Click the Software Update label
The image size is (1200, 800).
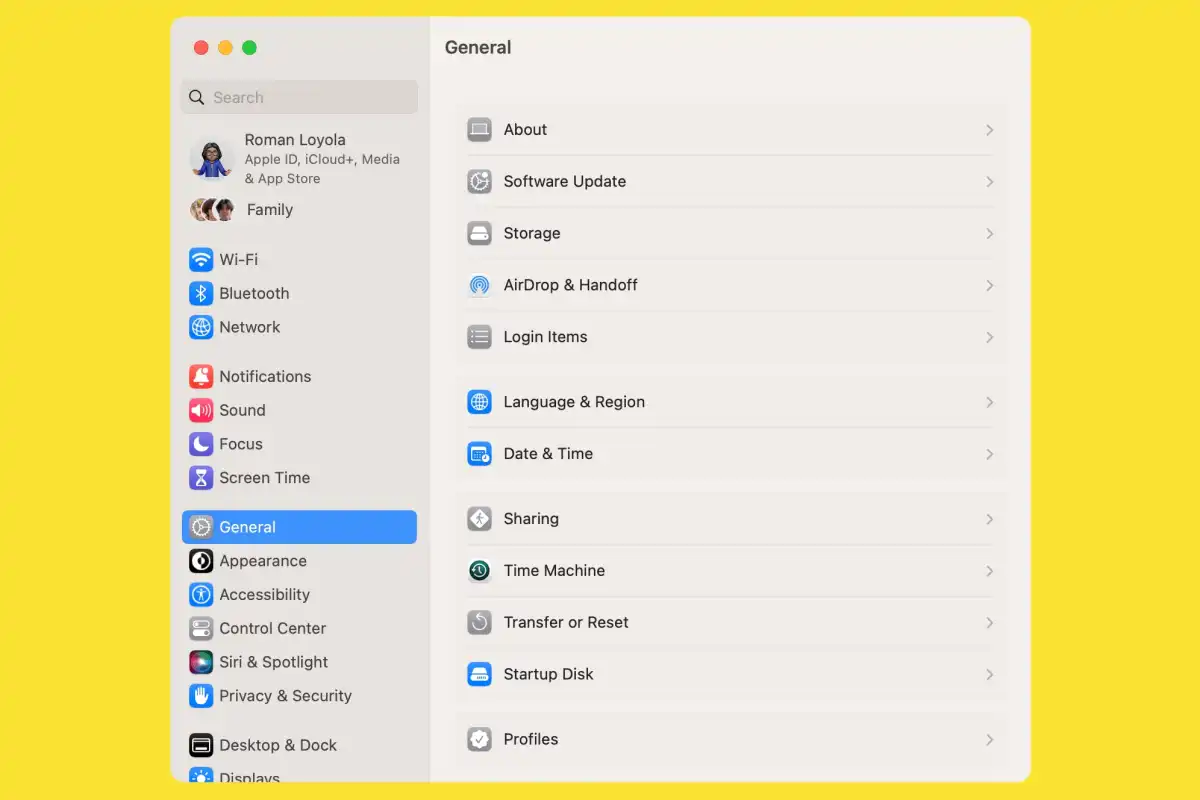565,182
